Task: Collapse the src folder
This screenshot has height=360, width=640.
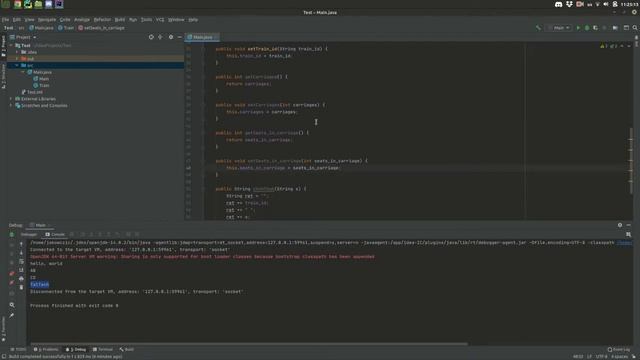Action: (x=17, y=65)
